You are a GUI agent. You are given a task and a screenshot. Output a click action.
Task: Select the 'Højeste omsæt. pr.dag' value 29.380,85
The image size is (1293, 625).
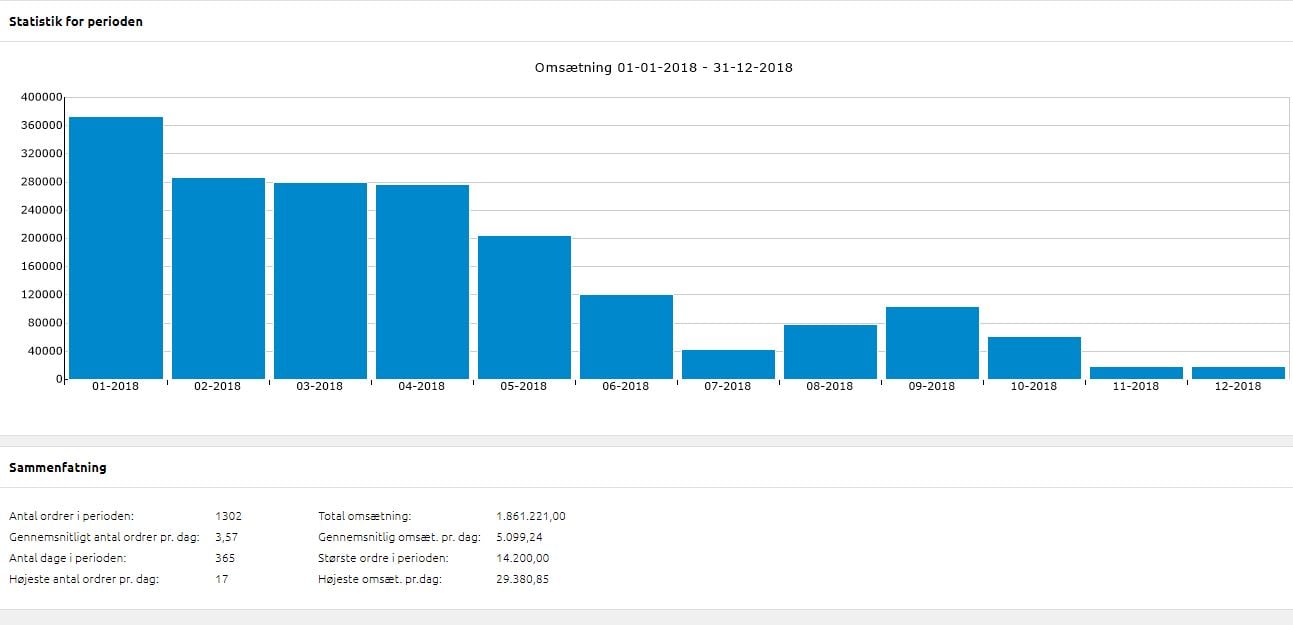point(522,579)
